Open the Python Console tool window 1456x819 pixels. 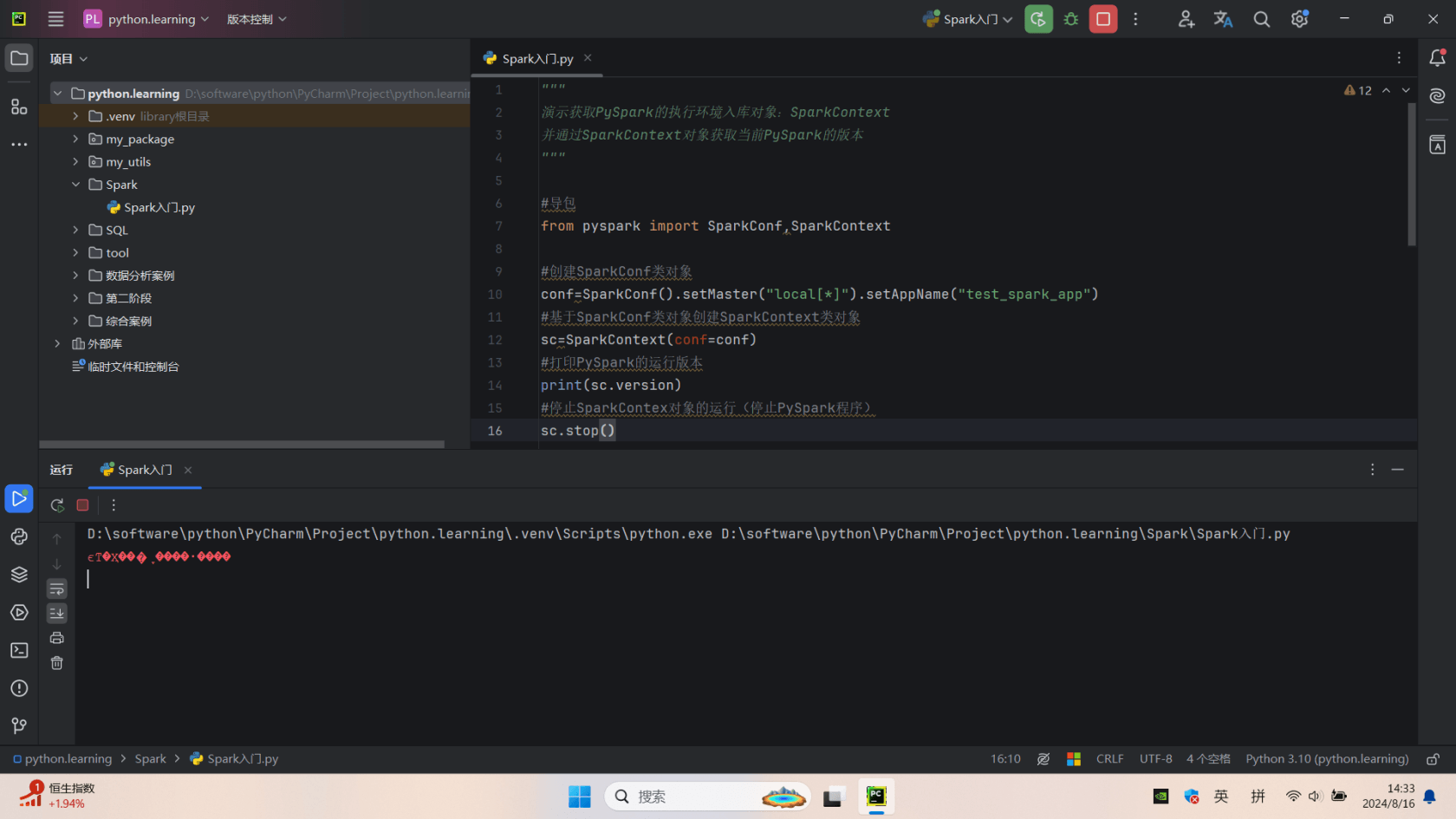19,536
